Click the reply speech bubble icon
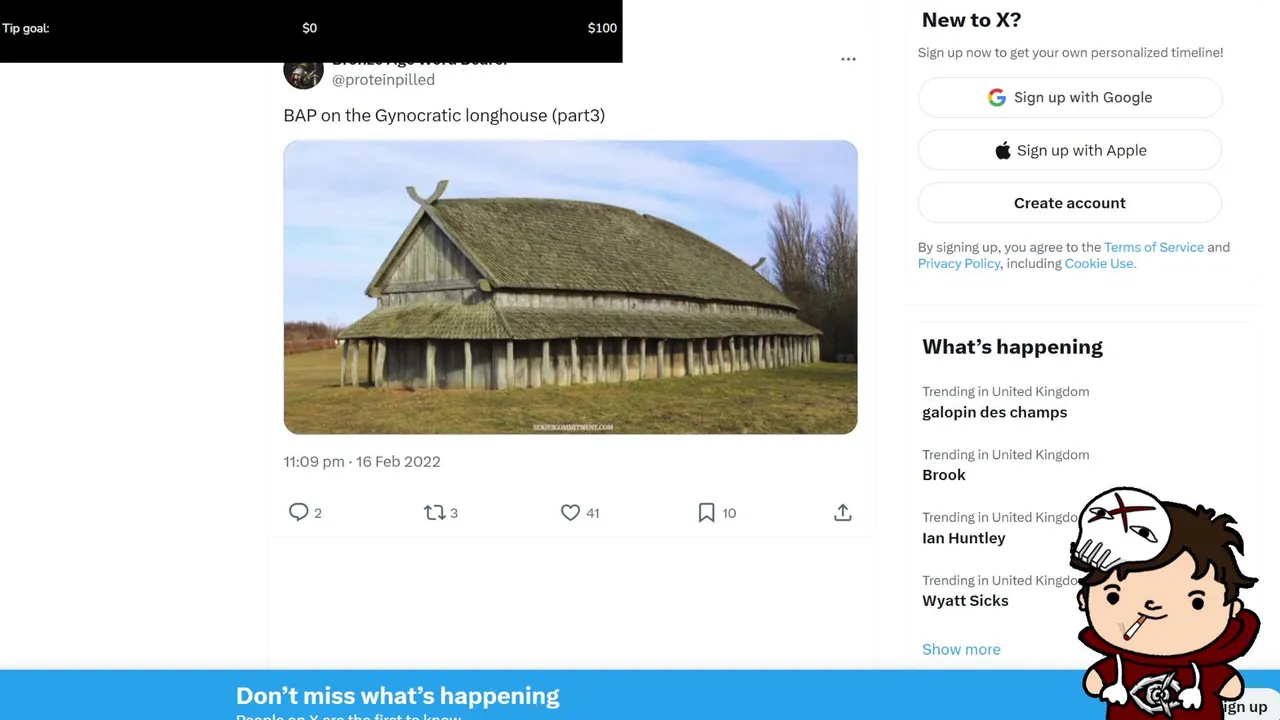This screenshot has height=720, width=1280. (298, 512)
